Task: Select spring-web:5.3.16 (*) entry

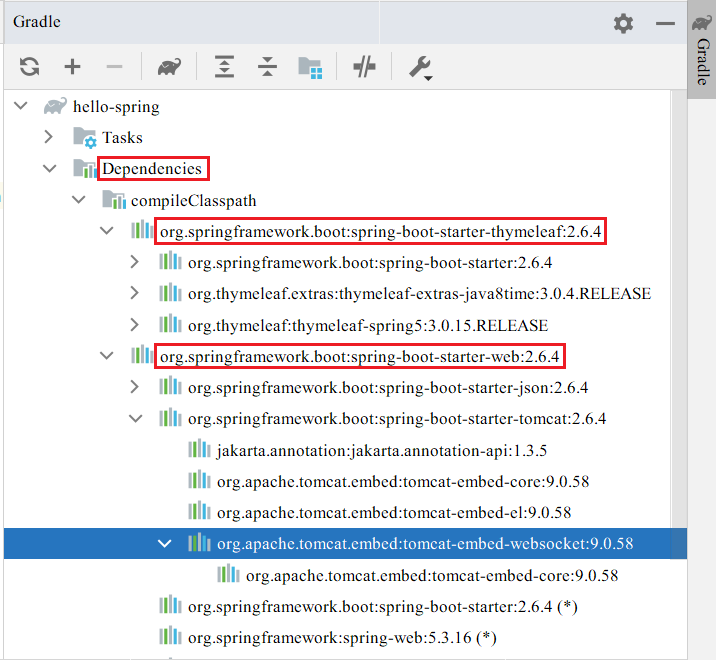Action: coord(342,638)
